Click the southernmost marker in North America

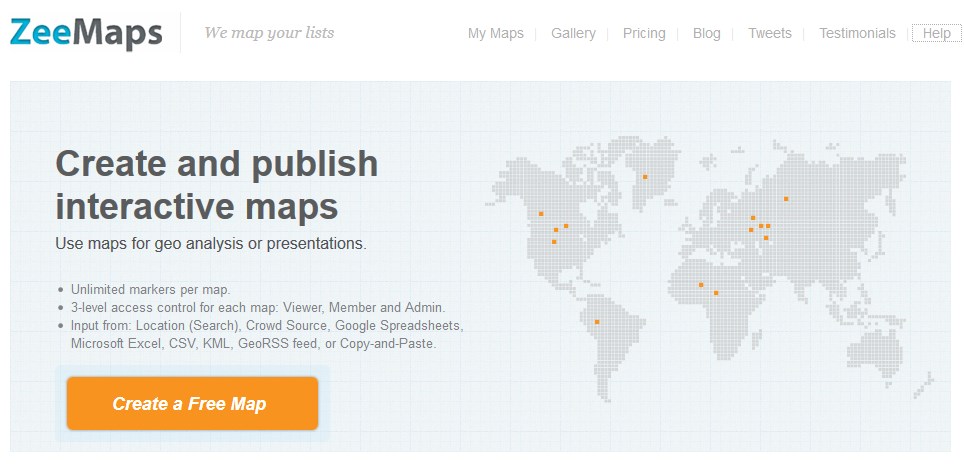pos(554,242)
